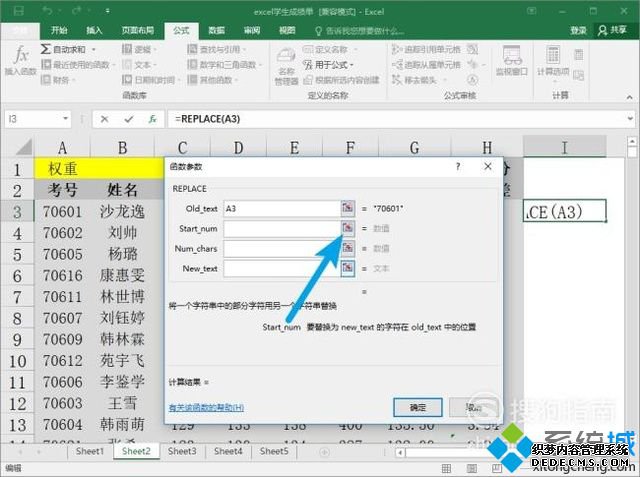Click the Undo arrow in title bar

tap(46, 11)
